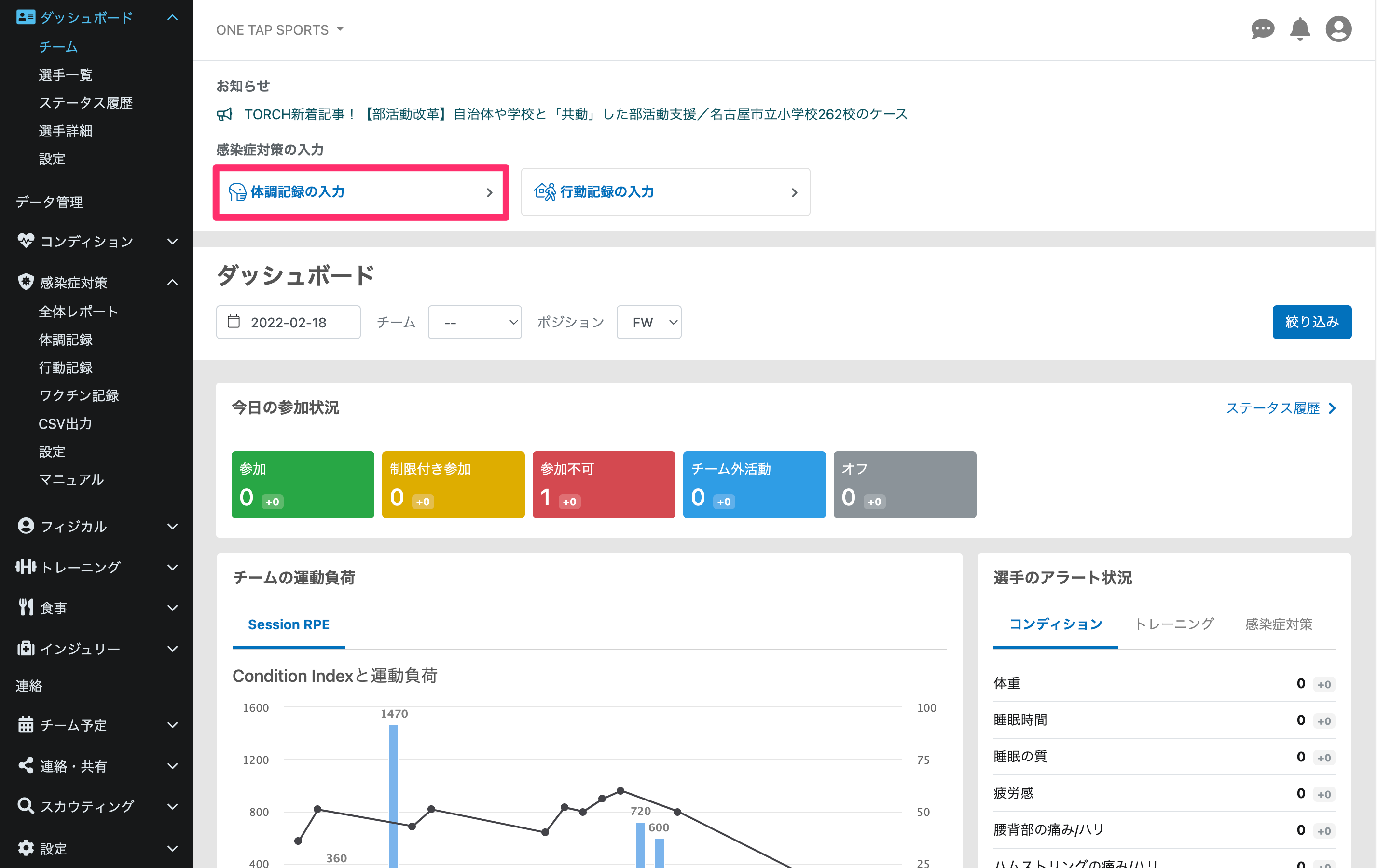Open CSV出力 in the sidebar
1377x868 pixels.
(65, 423)
